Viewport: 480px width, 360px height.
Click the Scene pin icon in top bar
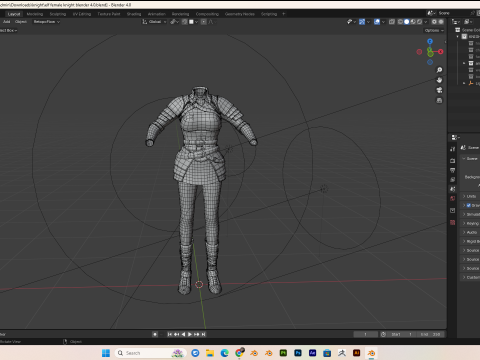[x=472, y=13]
